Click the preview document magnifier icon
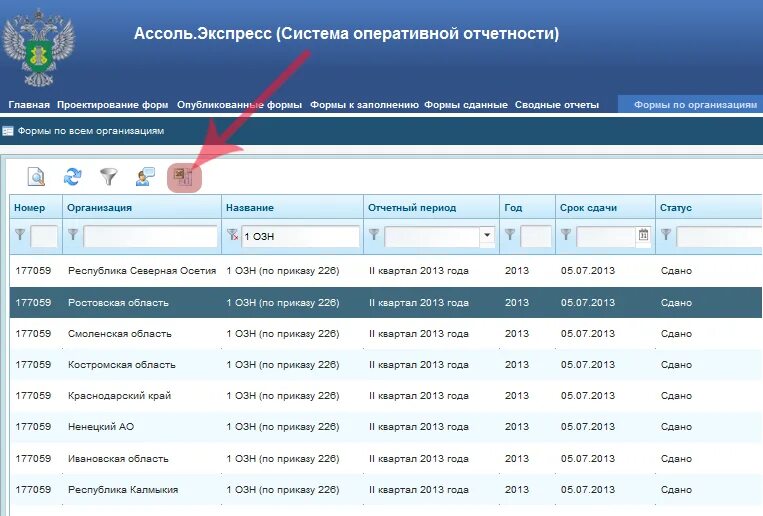 [36, 176]
